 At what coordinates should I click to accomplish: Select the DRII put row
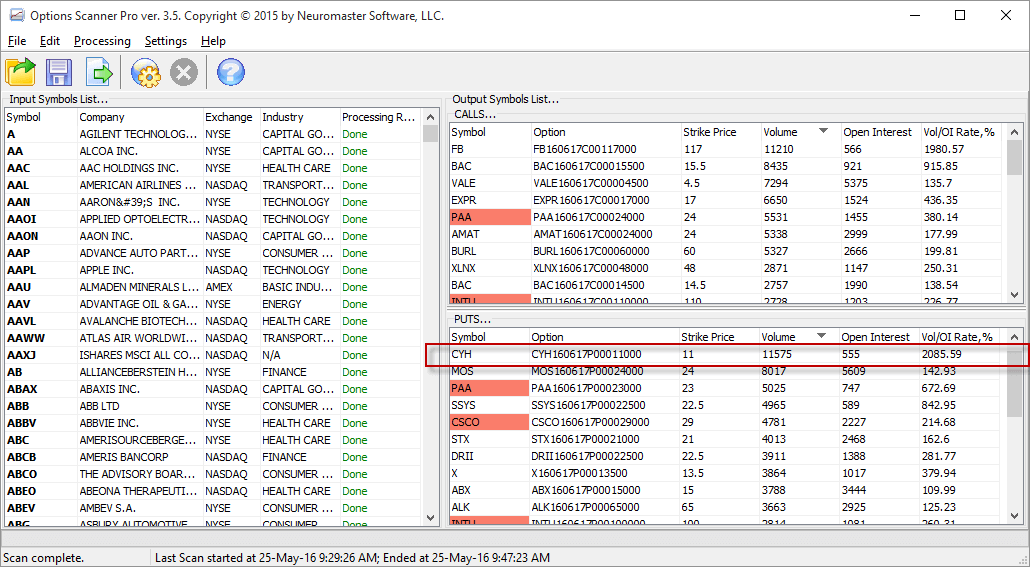(727, 456)
